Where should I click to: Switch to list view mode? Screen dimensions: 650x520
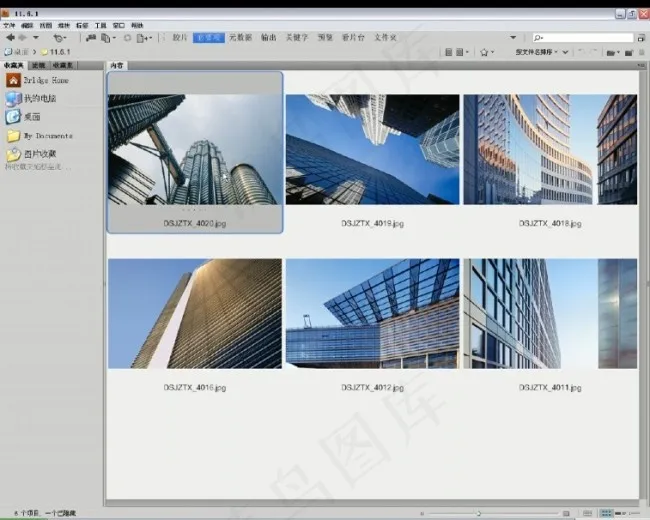tap(636, 513)
